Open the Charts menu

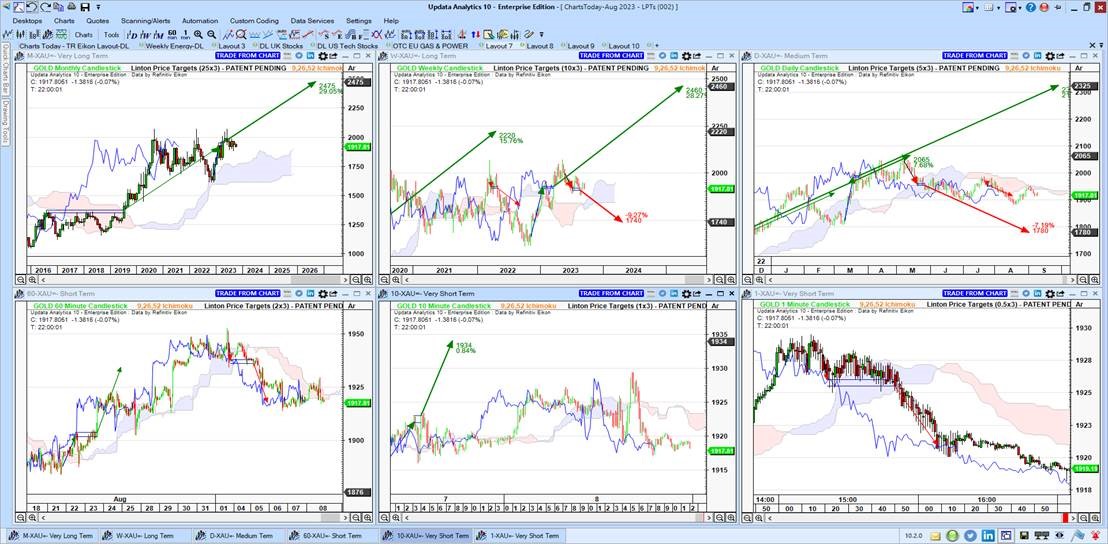click(x=64, y=21)
